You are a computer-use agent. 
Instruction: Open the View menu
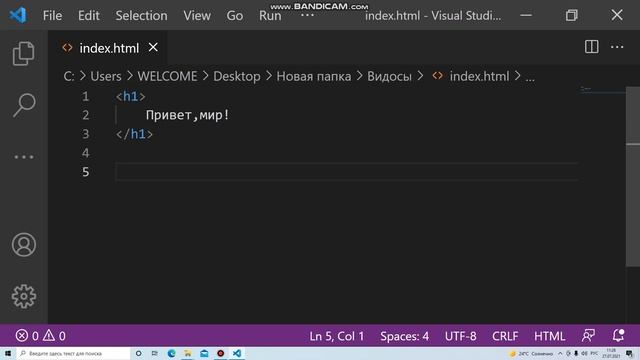point(197,16)
